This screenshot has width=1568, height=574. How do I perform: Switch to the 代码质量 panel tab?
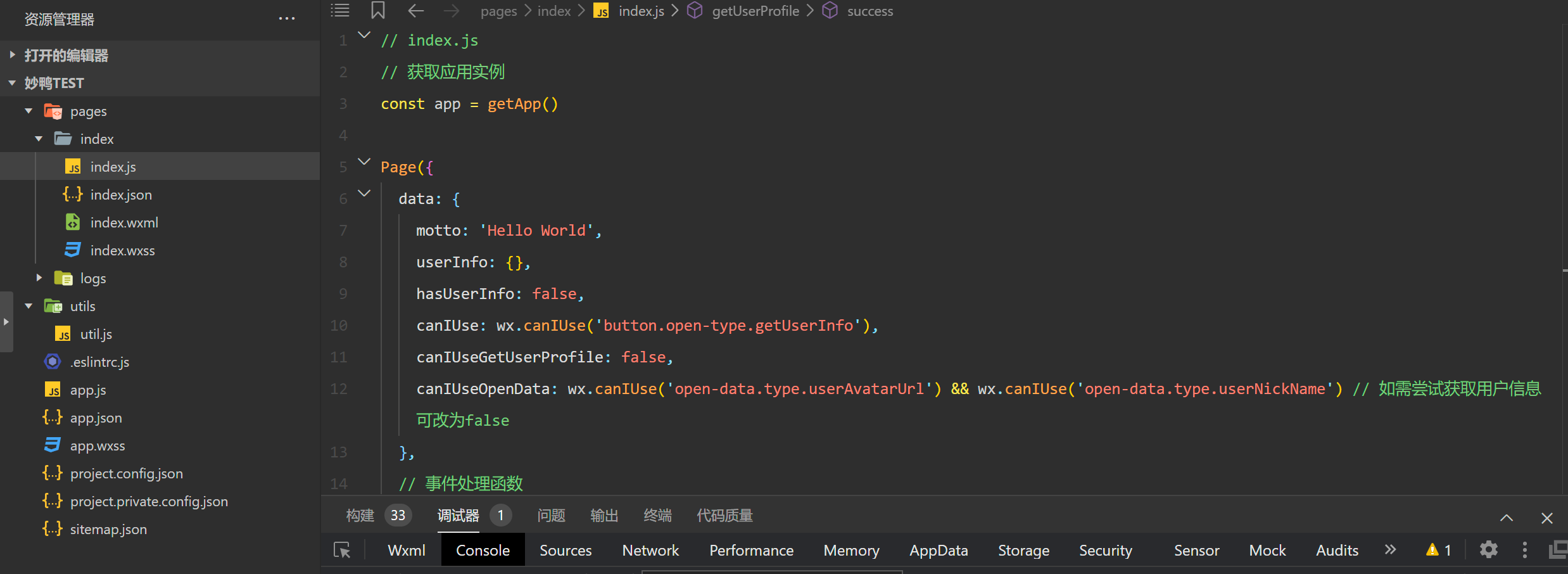pyautogui.click(x=724, y=516)
